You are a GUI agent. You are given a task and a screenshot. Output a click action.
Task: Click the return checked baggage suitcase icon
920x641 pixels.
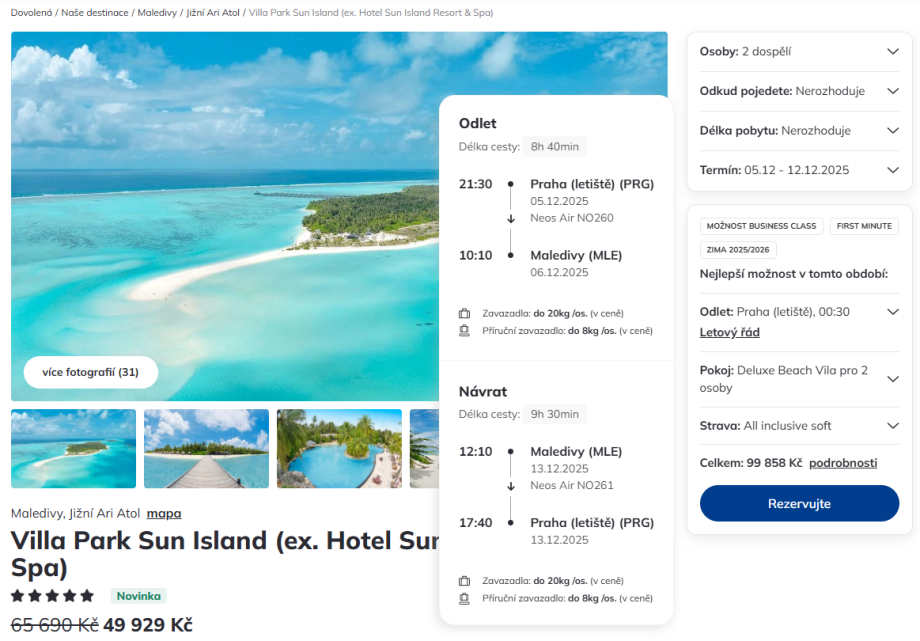[464, 581]
